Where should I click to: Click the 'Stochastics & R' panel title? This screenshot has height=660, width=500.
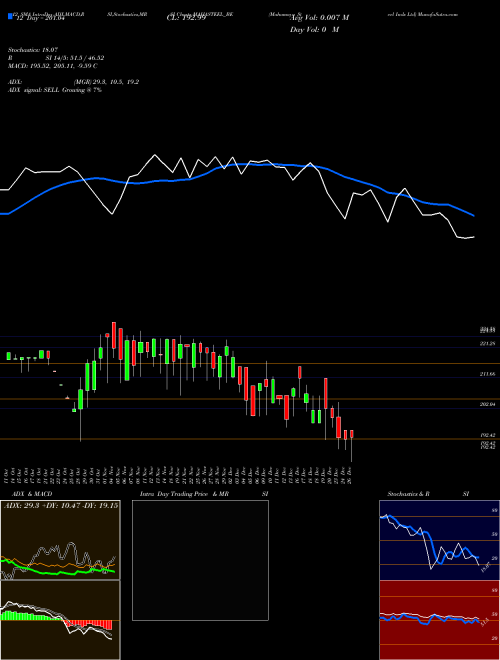[408, 494]
